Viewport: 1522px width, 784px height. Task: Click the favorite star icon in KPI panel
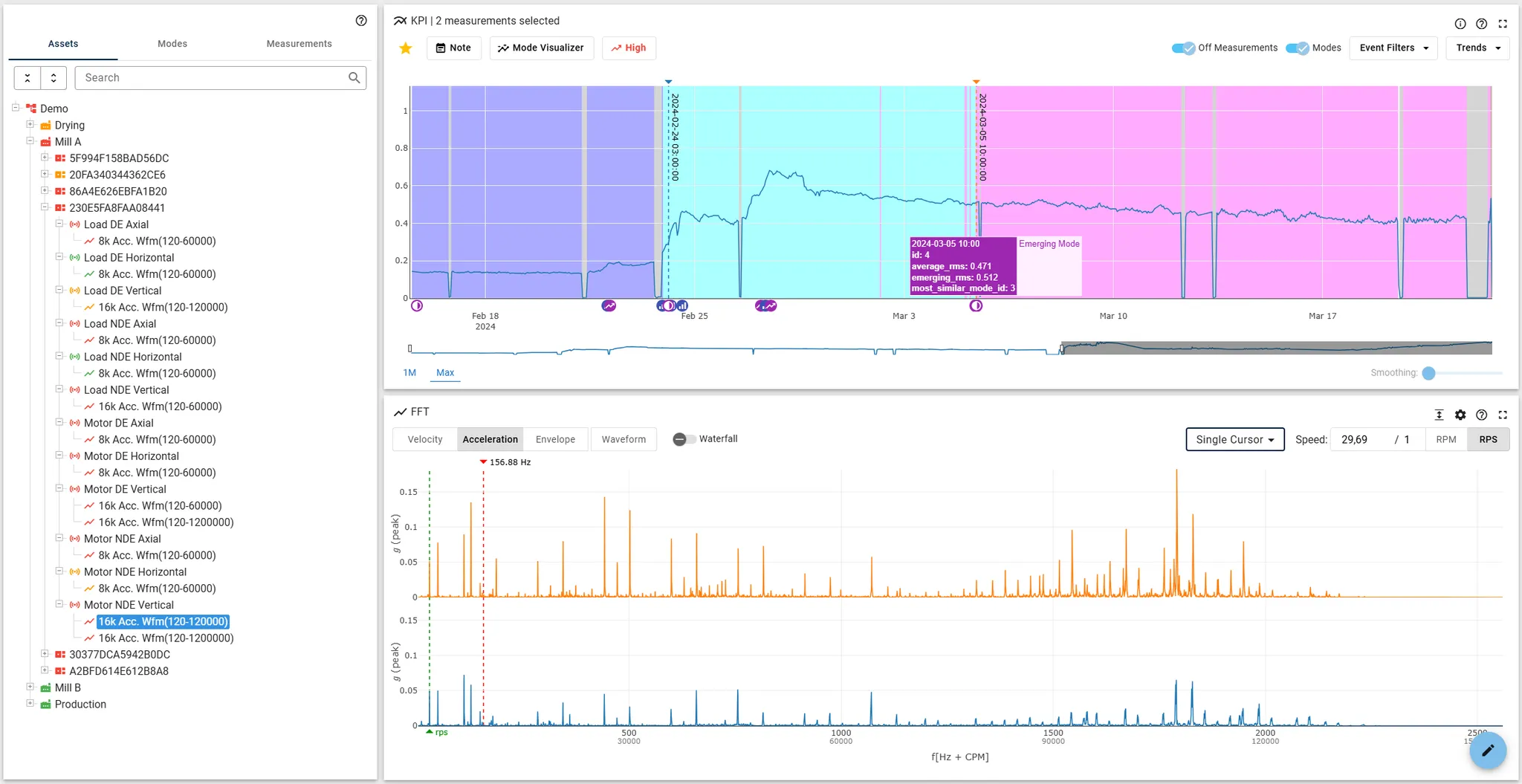406,48
